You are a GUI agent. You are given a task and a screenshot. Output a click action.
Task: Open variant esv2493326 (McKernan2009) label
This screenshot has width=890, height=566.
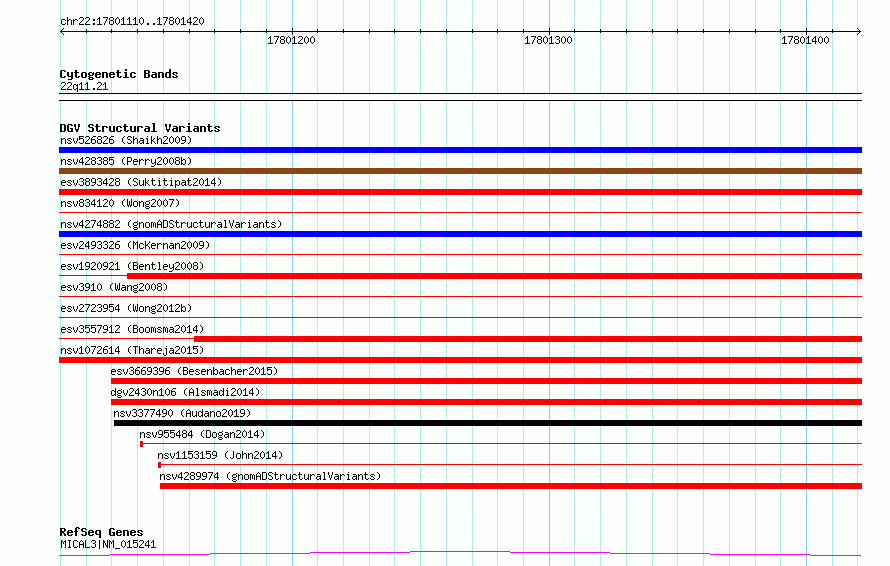click(135, 245)
